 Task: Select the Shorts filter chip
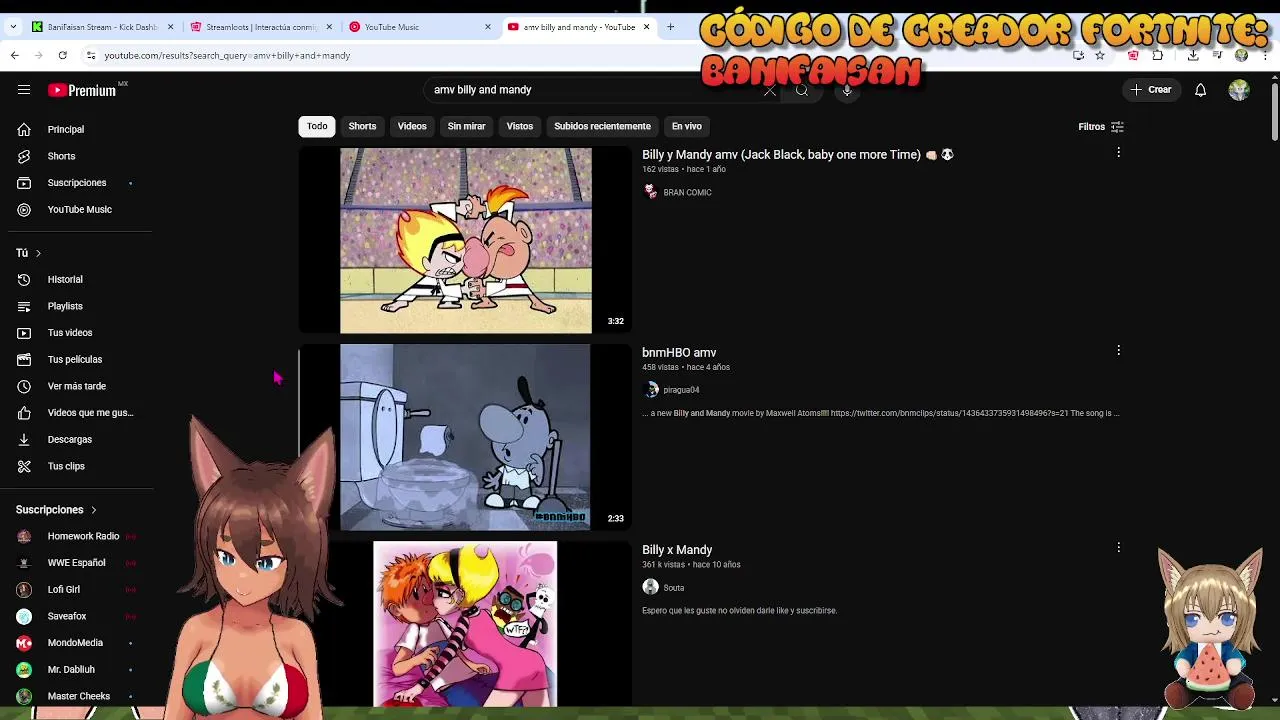tap(362, 126)
